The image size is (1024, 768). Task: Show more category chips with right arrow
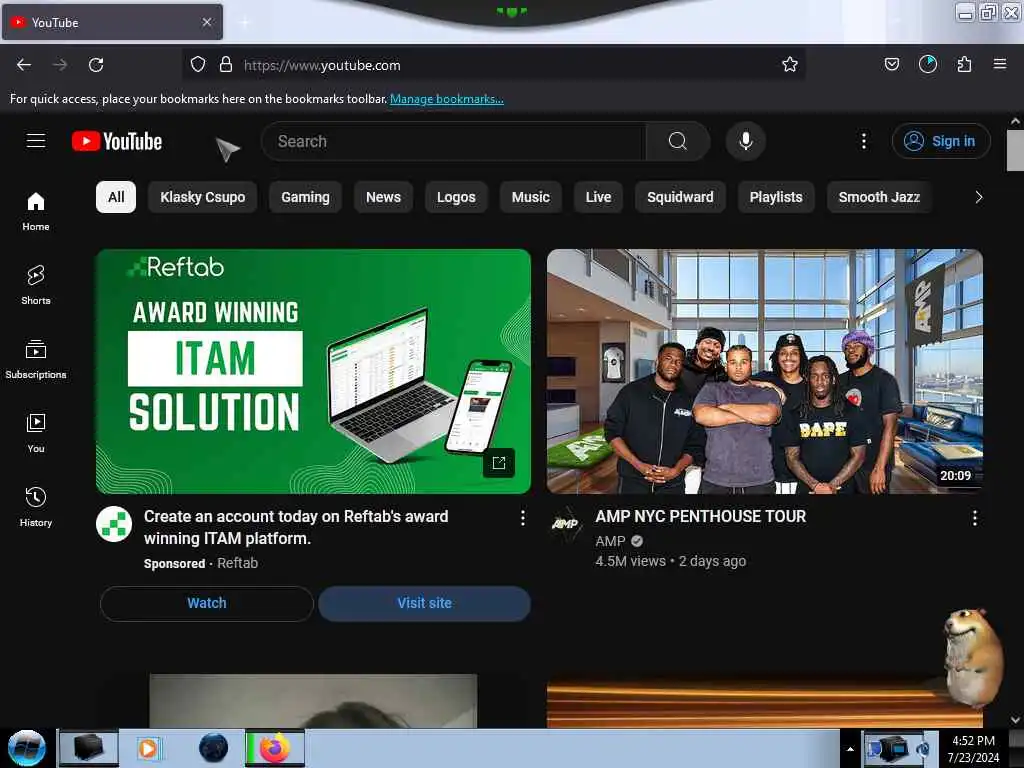(x=978, y=197)
